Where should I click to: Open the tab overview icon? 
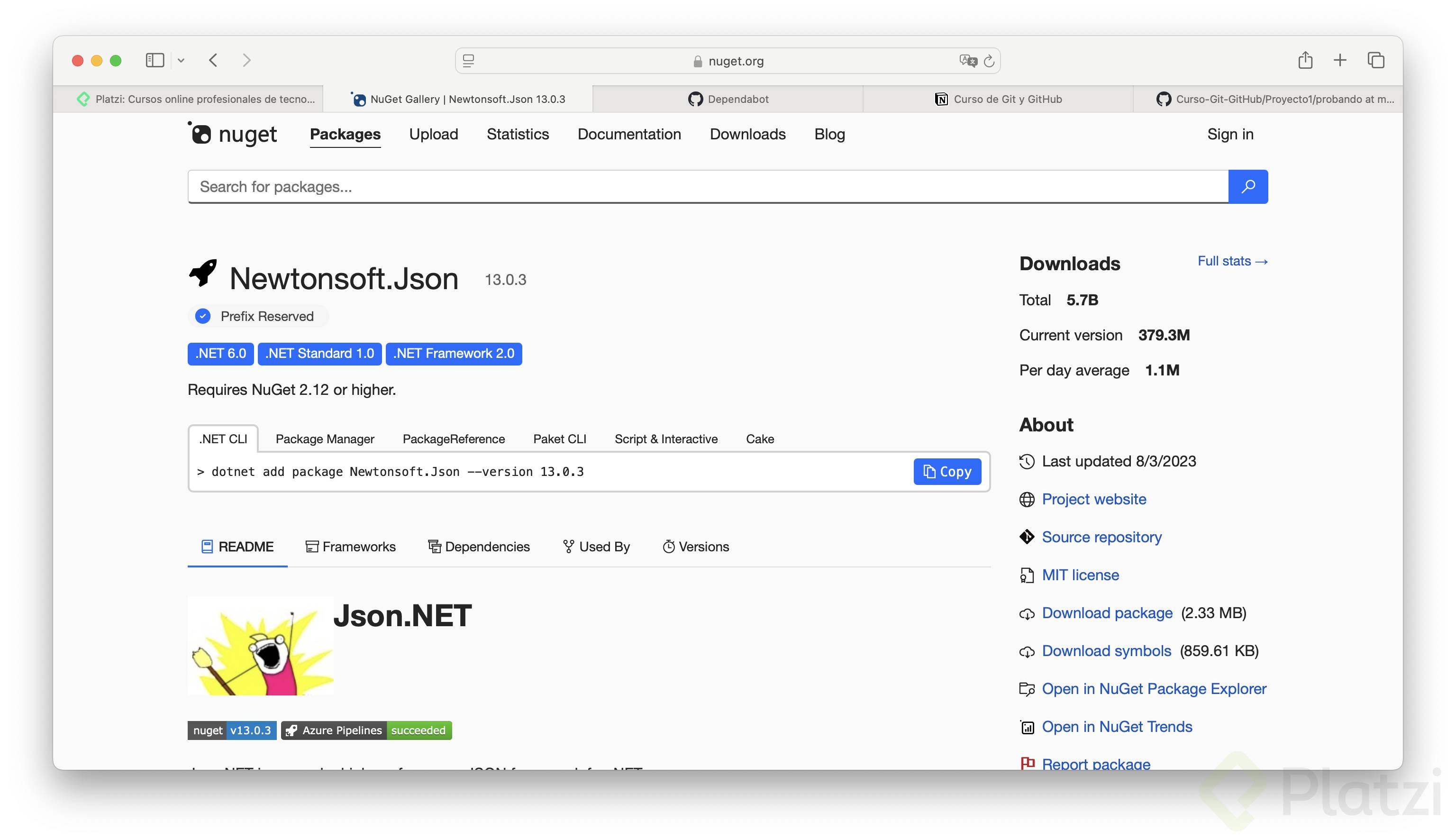click(x=1375, y=60)
